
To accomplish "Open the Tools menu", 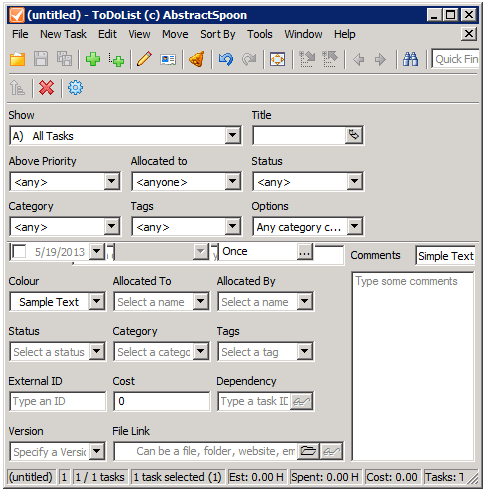I will coord(260,34).
